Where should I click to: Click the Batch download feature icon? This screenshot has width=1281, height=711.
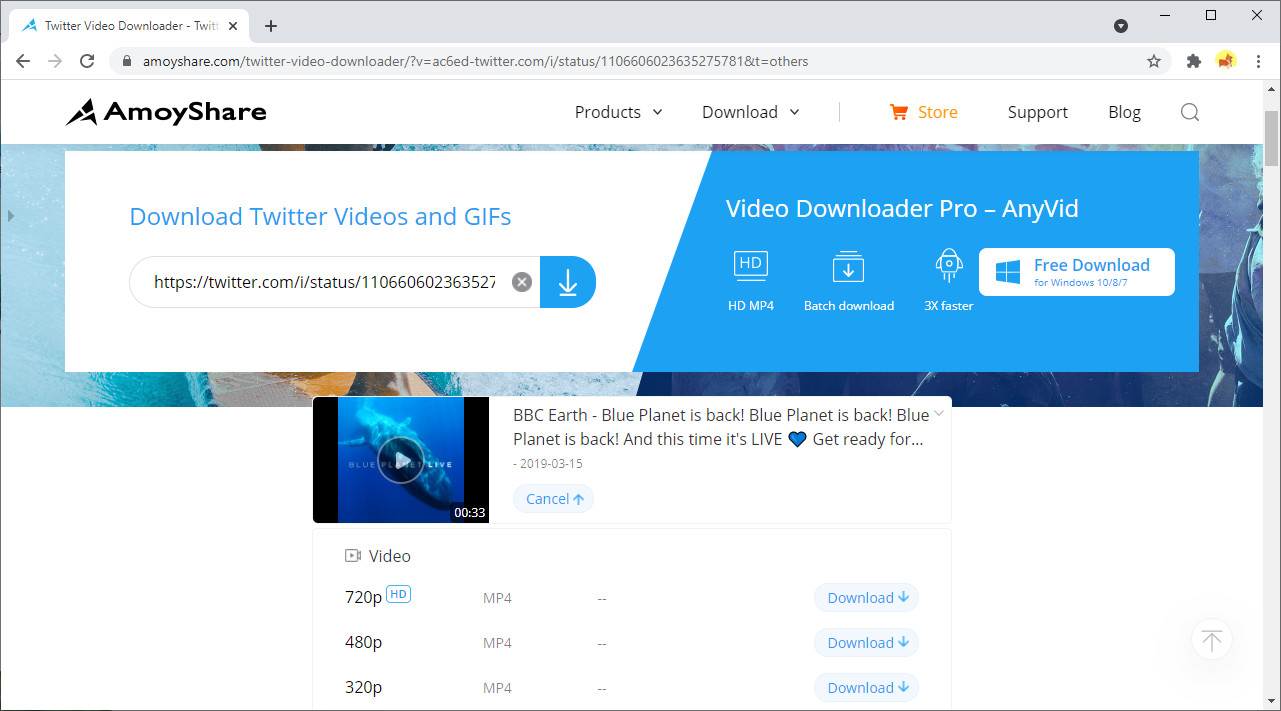point(848,267)
